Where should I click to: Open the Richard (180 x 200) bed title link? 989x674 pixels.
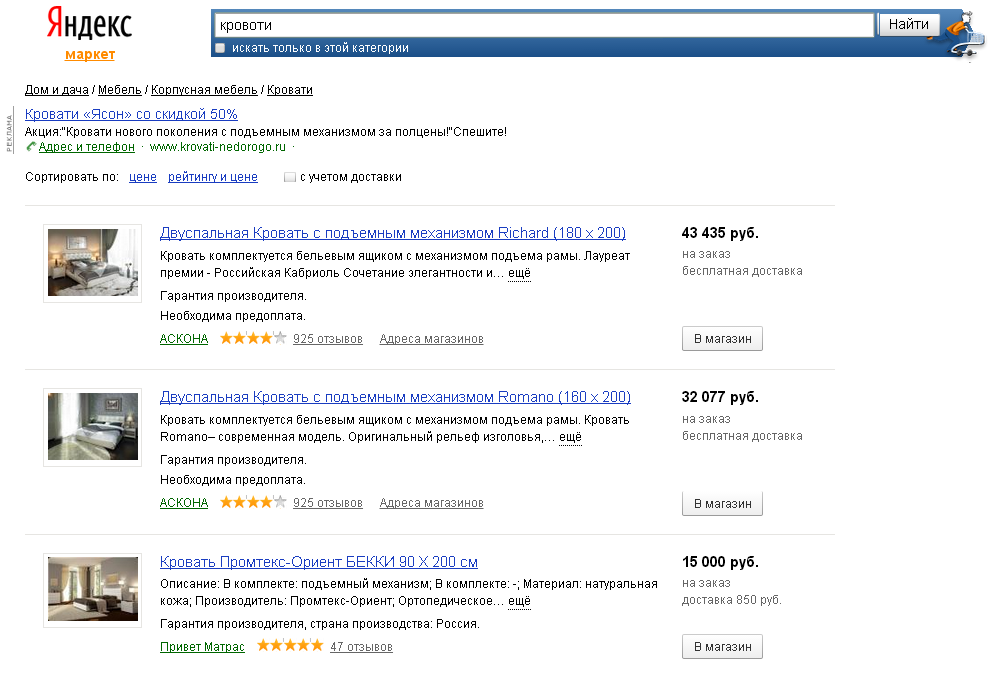pos(393,233)
